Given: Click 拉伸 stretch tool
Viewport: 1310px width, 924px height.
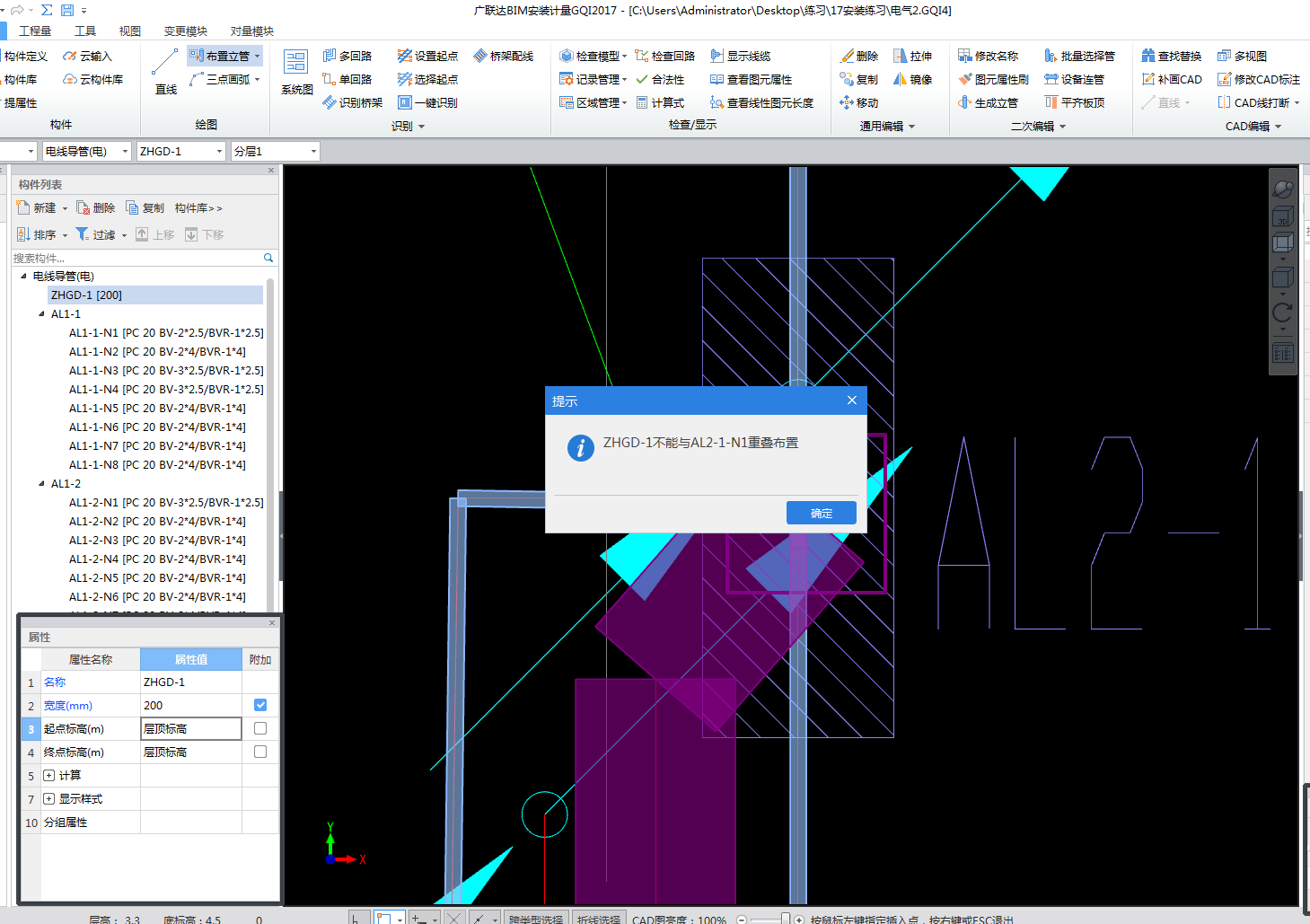Looking at the screenshot, I should pyautogui.click(x=913, y=56).
